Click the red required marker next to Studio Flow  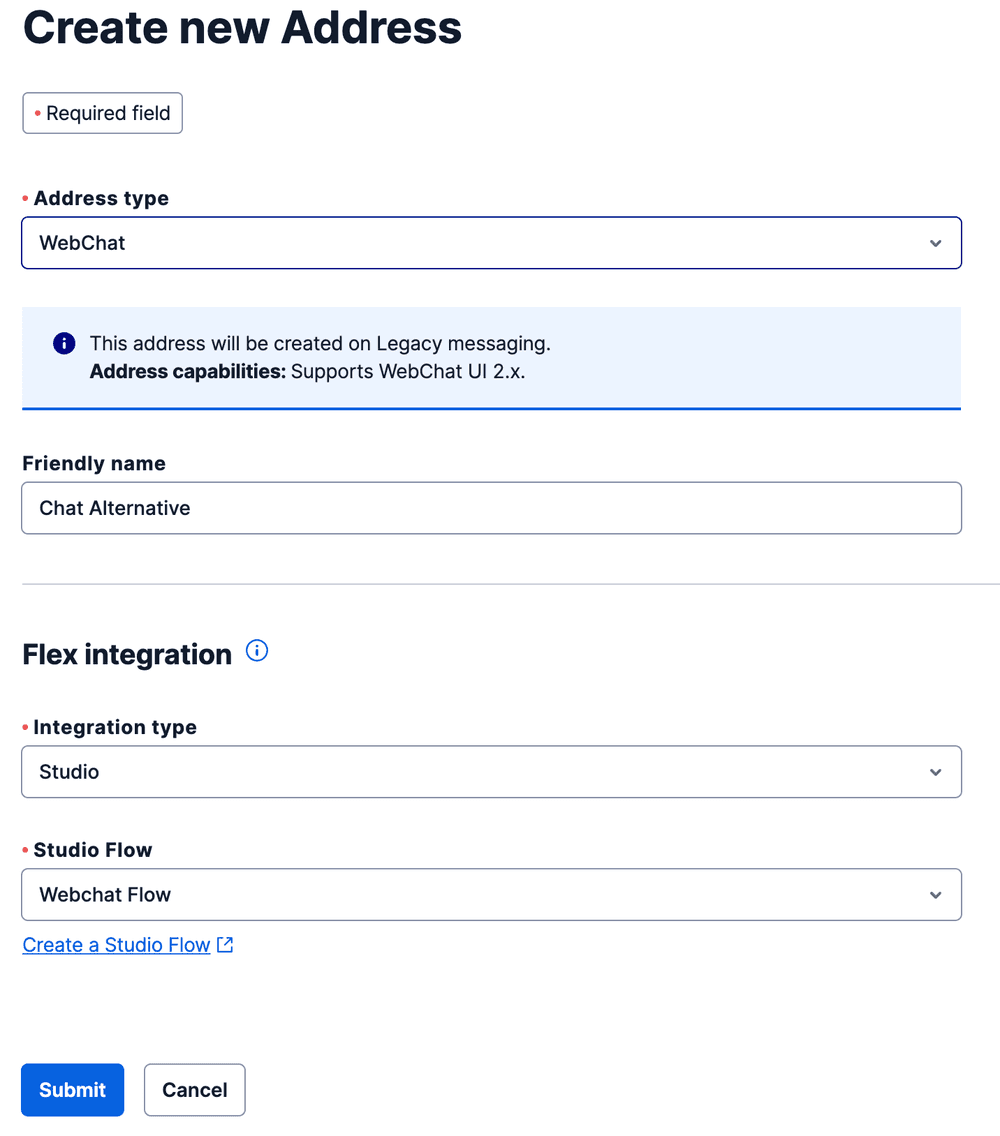pos(26,850)
